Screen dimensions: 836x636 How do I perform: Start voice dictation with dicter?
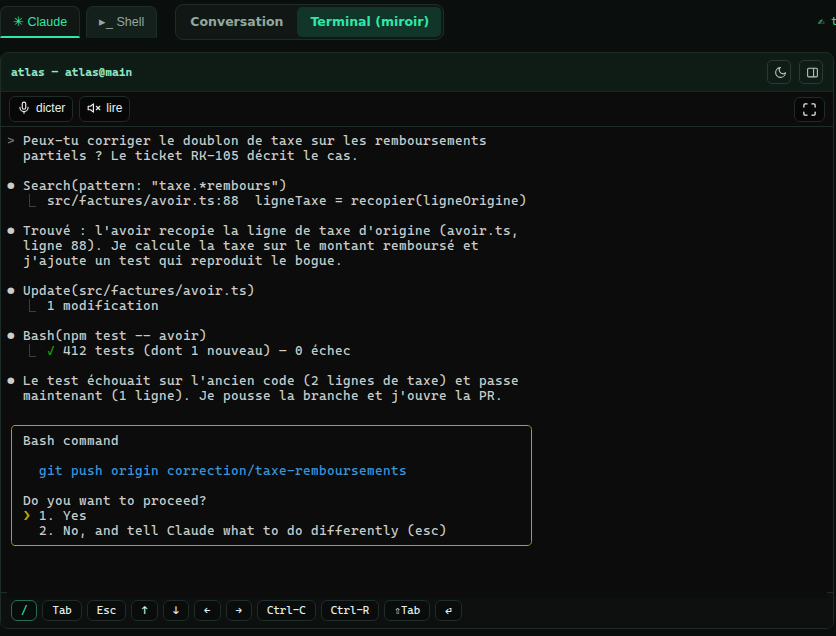[x=41, y=108]
